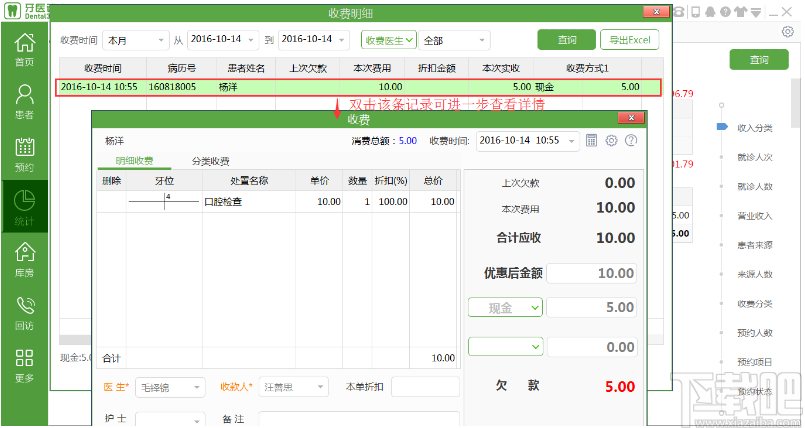Viewport: 805px width, 428px height.
Task: Click the telephone icon in main title bar
Action: pos(680,12)
